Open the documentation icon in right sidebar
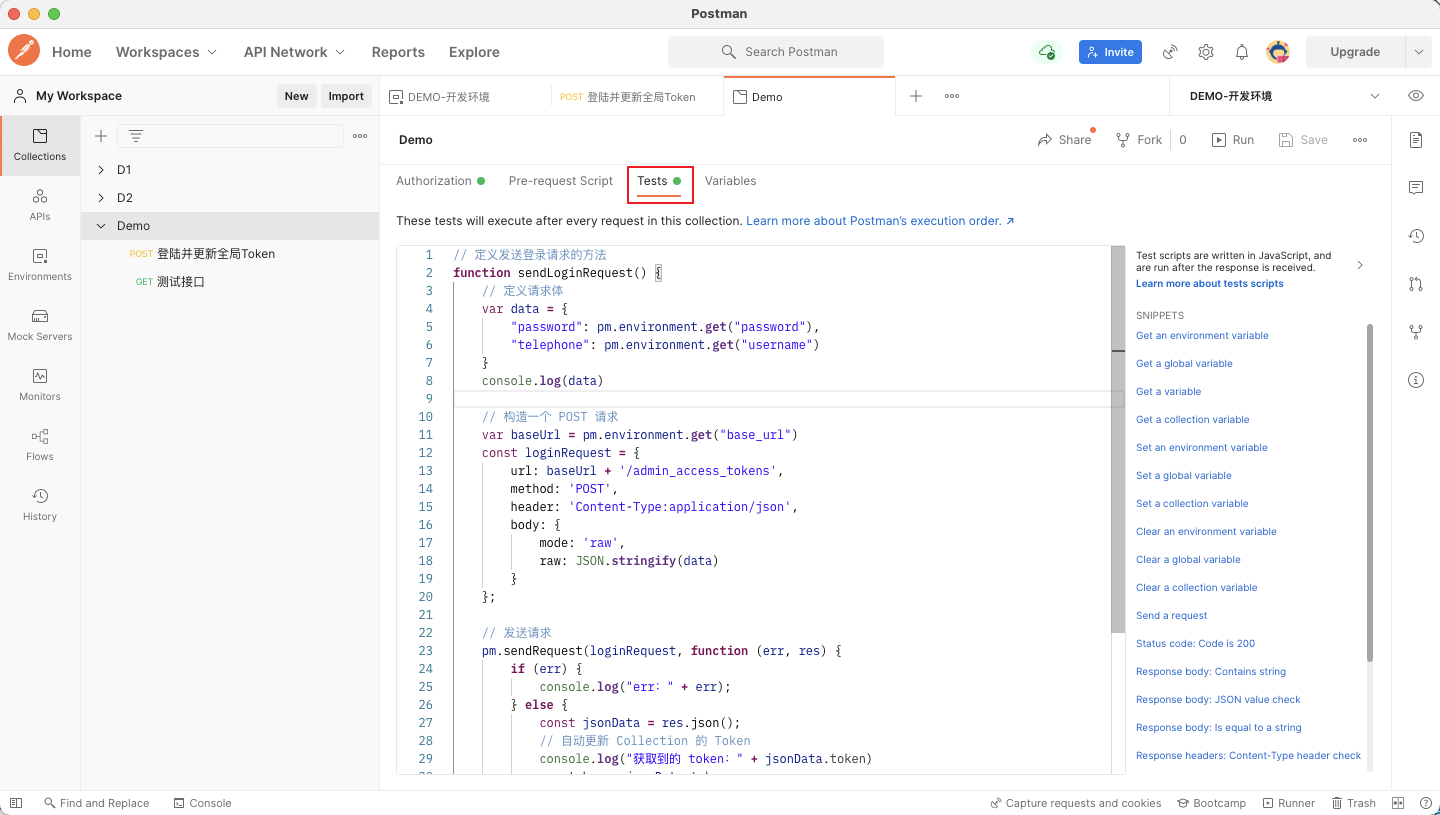This screenshot has height=815, width=1440. click(1415, 140)
